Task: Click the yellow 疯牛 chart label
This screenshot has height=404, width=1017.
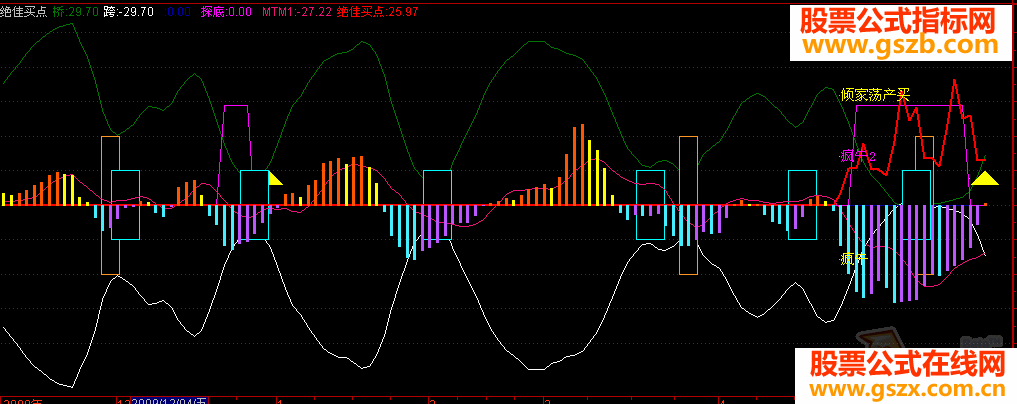Action: point(854,259)
